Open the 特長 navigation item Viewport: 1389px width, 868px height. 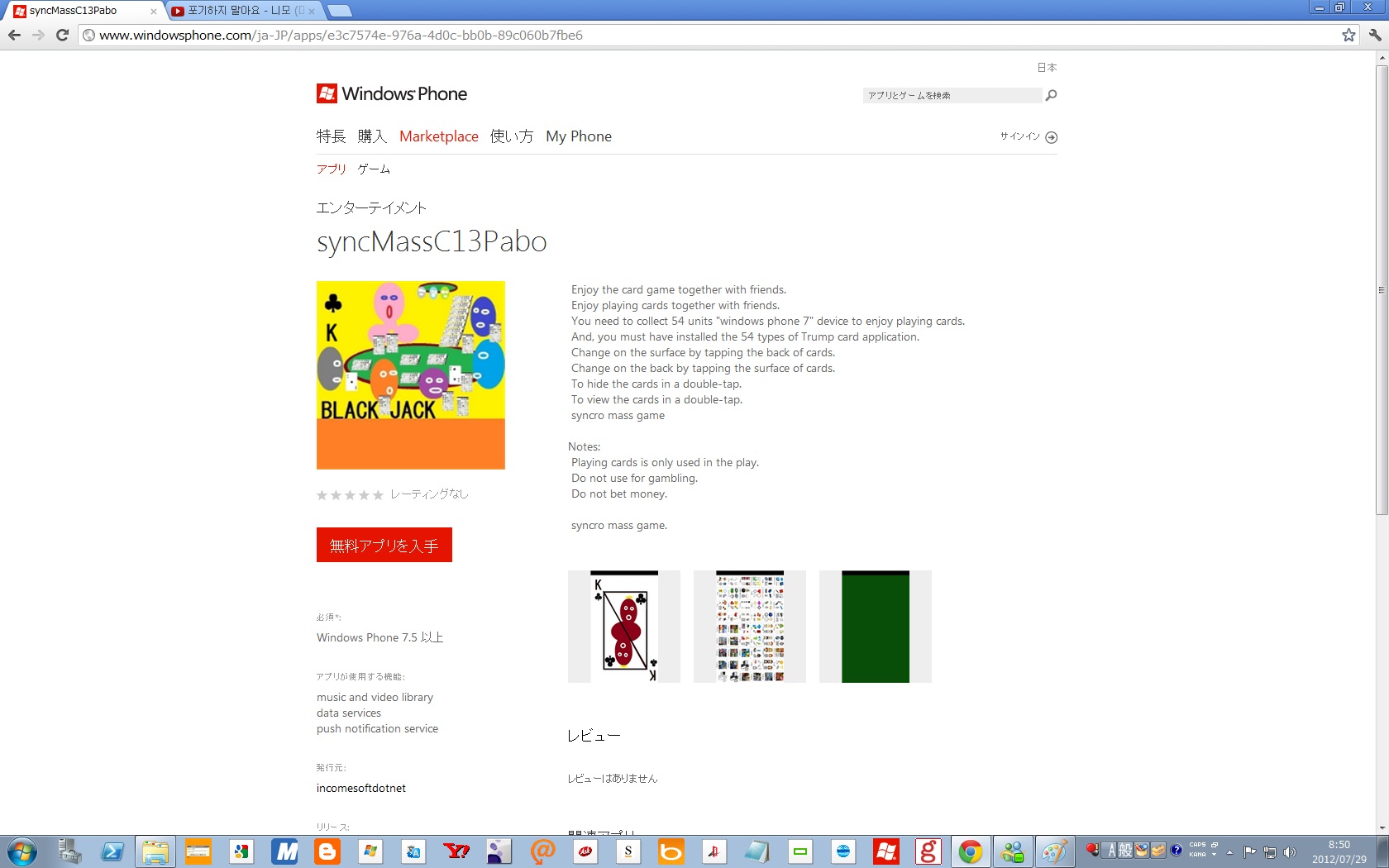click(331, 136)
